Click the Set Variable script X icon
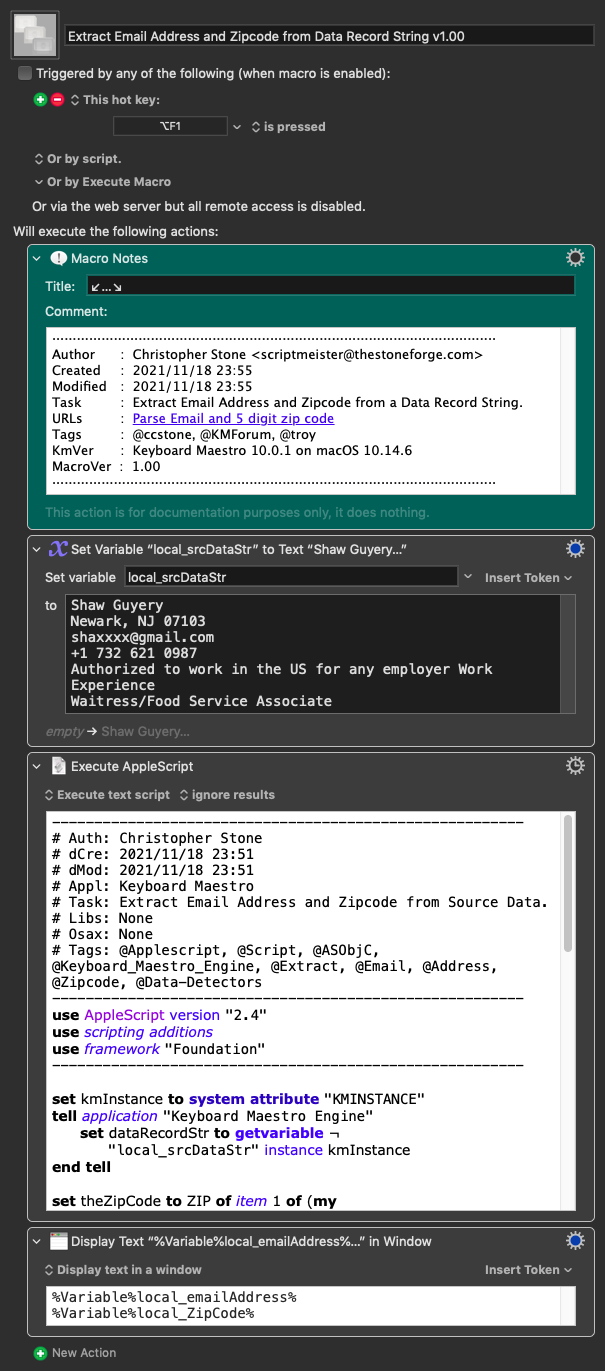The image size is (605, 1371). [58, 549]
